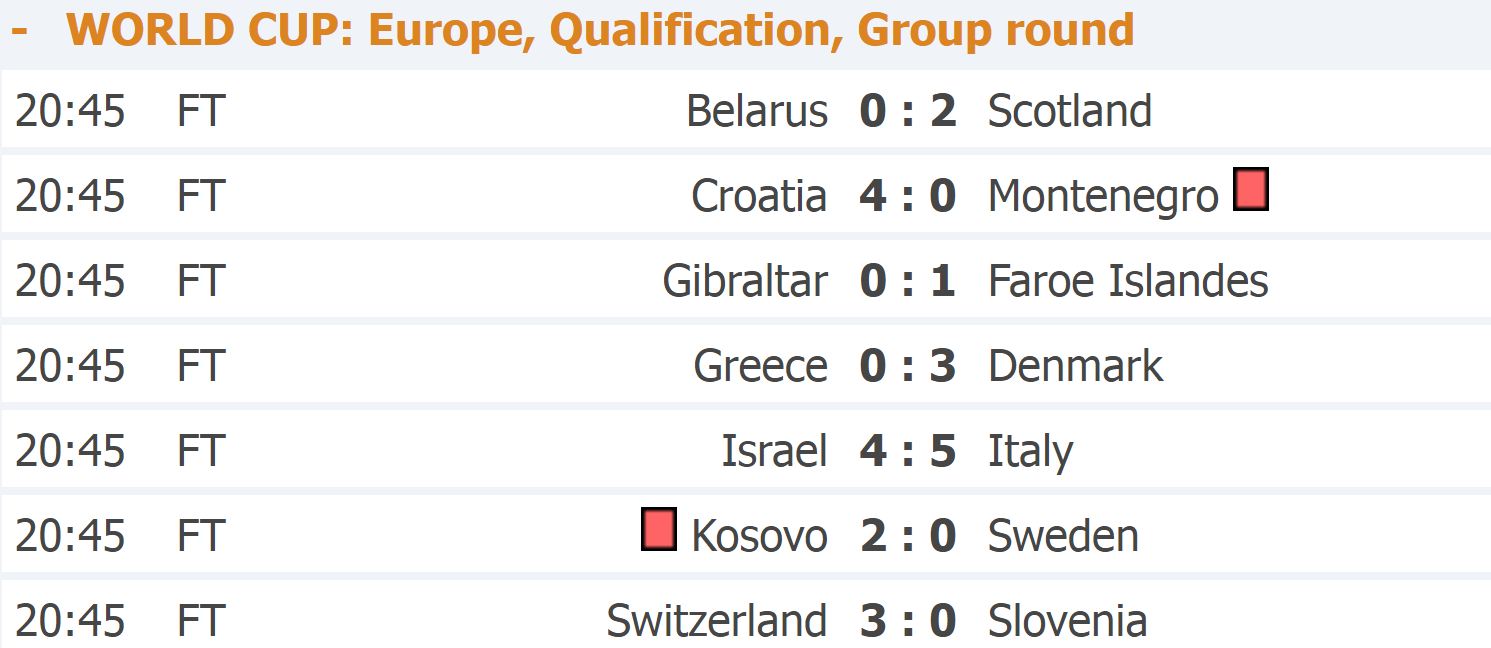Open the Sweden team link

(1063, 536)
